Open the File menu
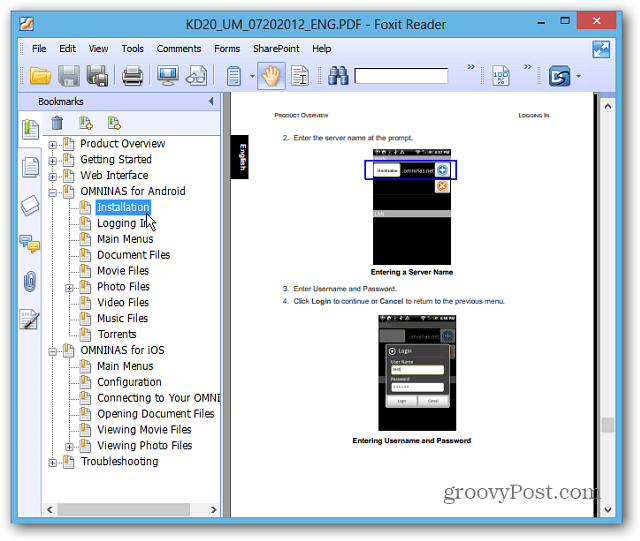Screen dimensions: 640x541 39,49
